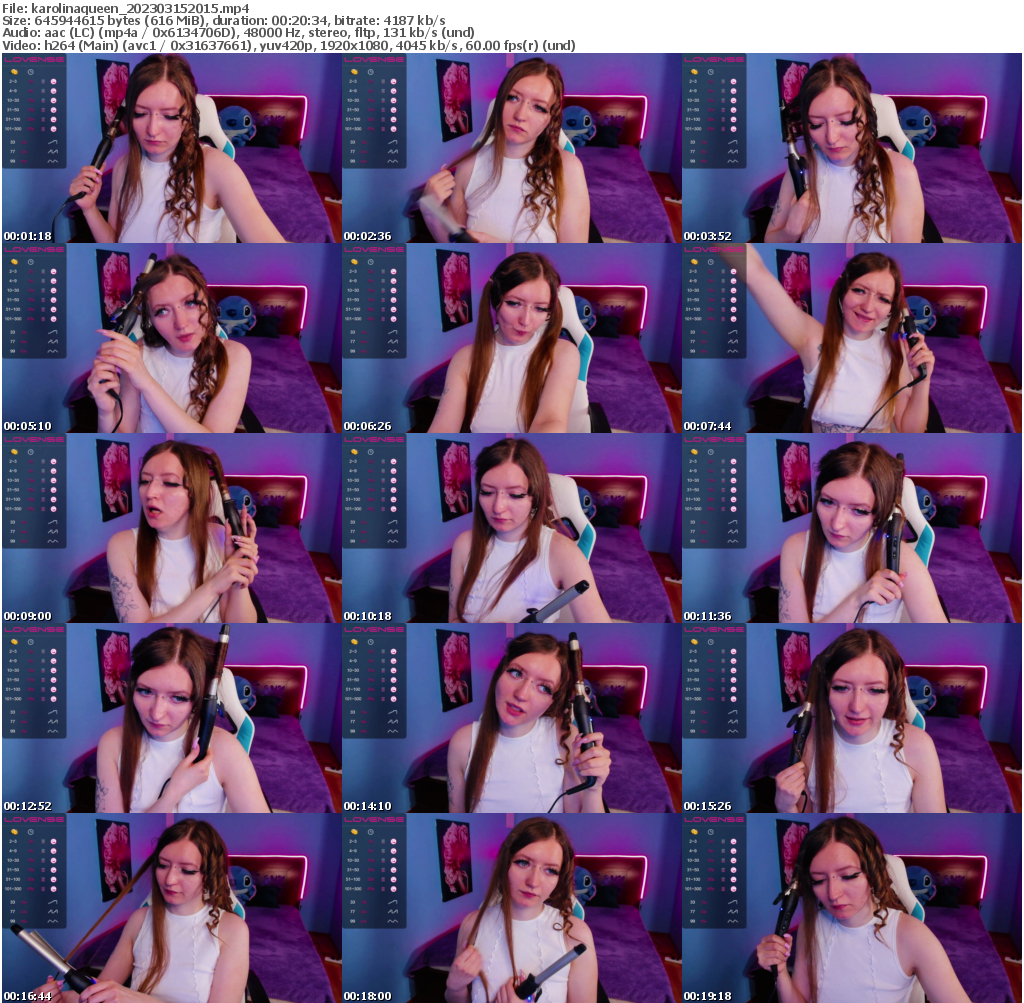This screenshot has width=1024, height=1003.
Task: Click the 00:19:18 timestamp label
Action: (706, 997)
